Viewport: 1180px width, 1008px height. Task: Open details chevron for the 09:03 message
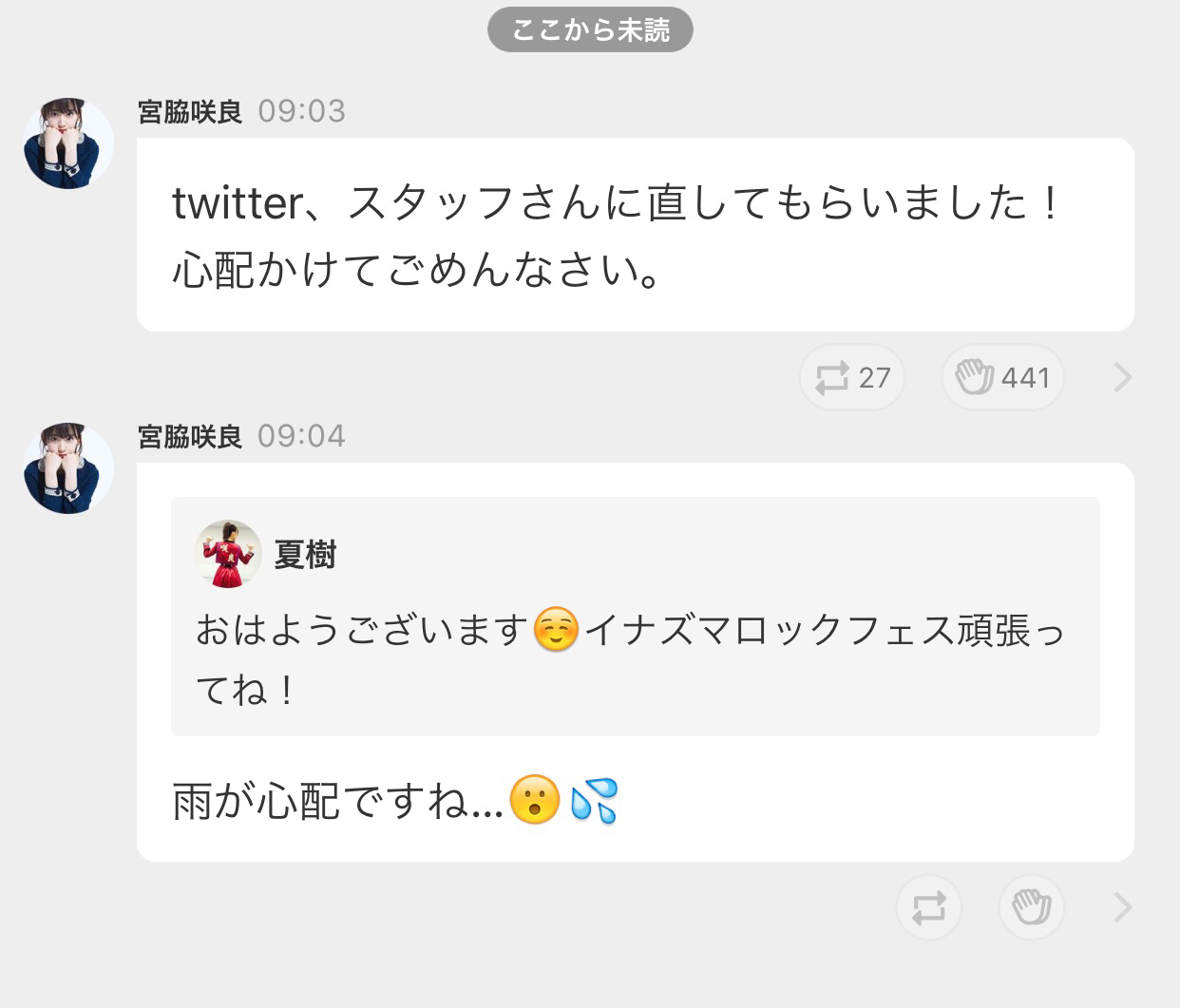1122,378
